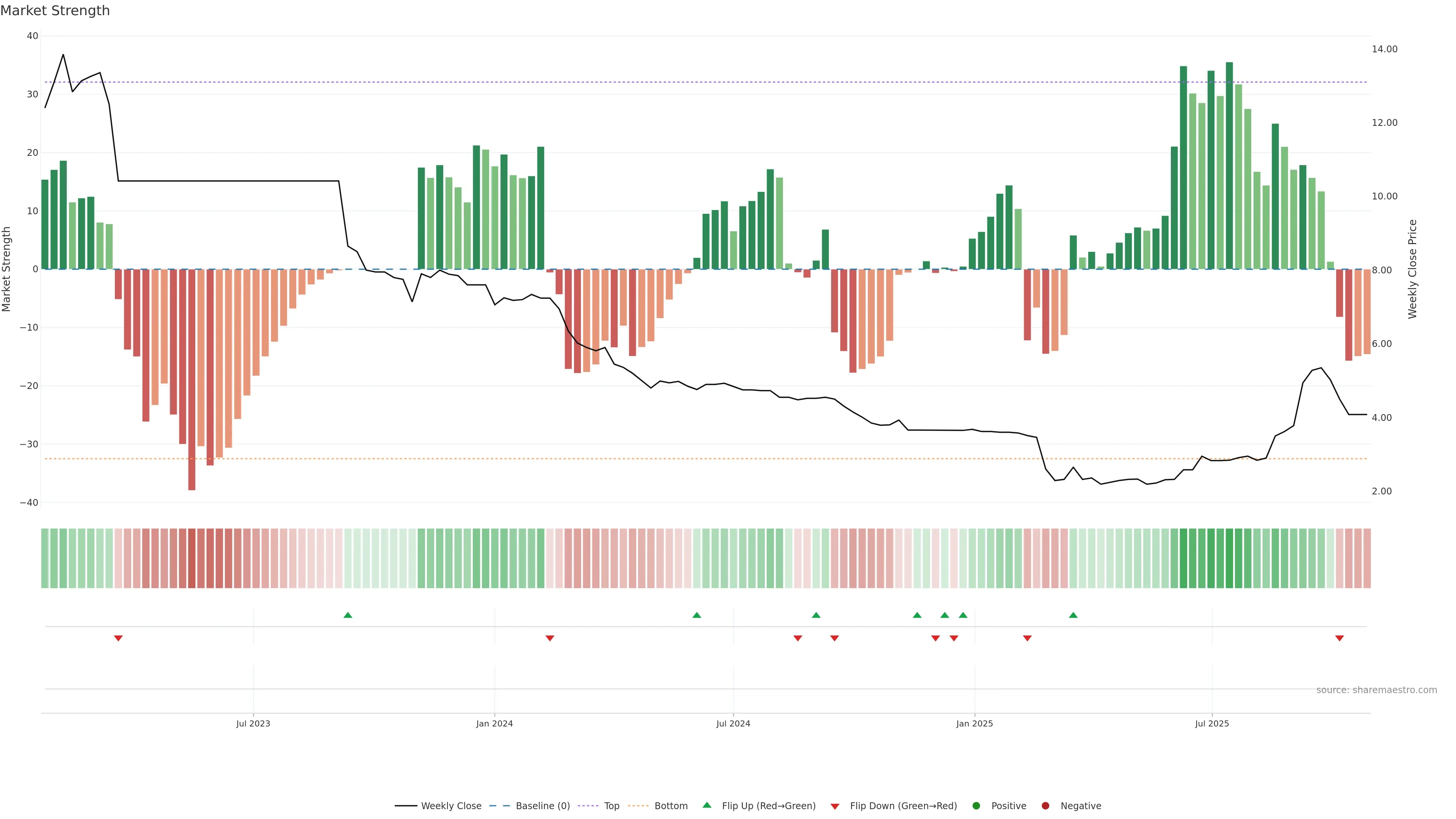Click the darkest green heatmap strip cell
The height and width of the screenshot is (819, 1456).
[x=1229, y=559]
